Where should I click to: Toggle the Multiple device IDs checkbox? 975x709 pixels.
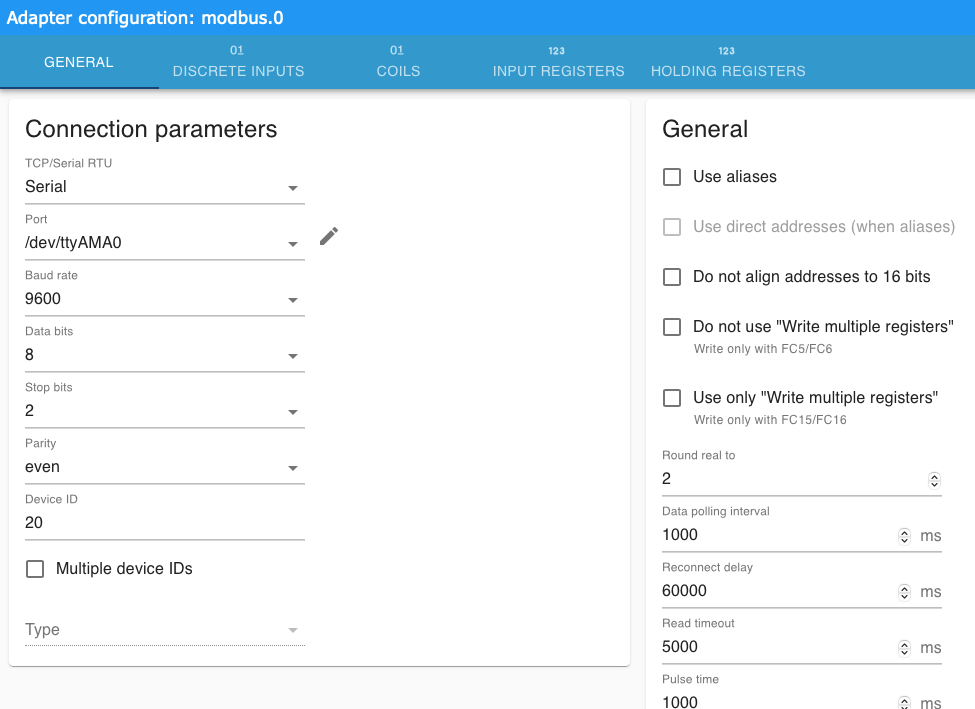[35, 569]
